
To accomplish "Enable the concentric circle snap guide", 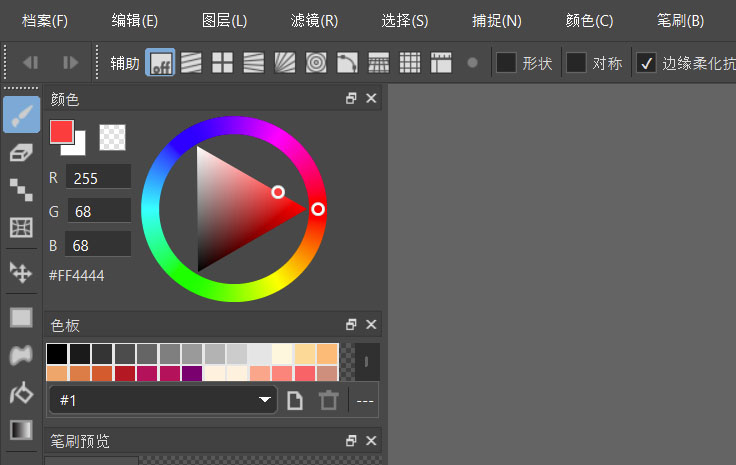I will [316, 62].
